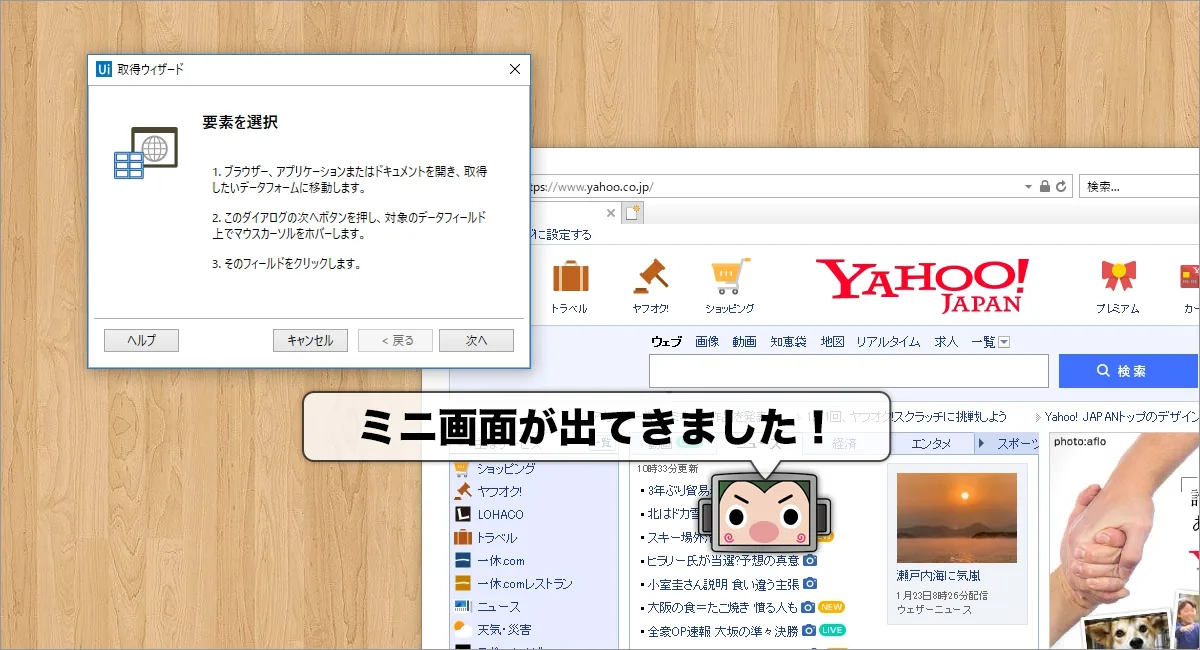Click the LIVE badge on 全豪OP速報 headline
Image resolution: width=1200 pixels, height=650 pixels.
point(832,630)
